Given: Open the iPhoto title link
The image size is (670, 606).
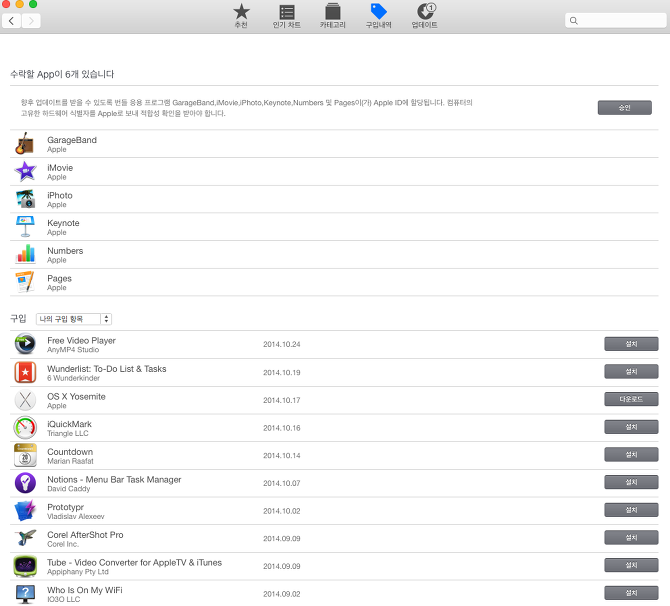Looking at the screenshot, I should click(x=59, y=196).
